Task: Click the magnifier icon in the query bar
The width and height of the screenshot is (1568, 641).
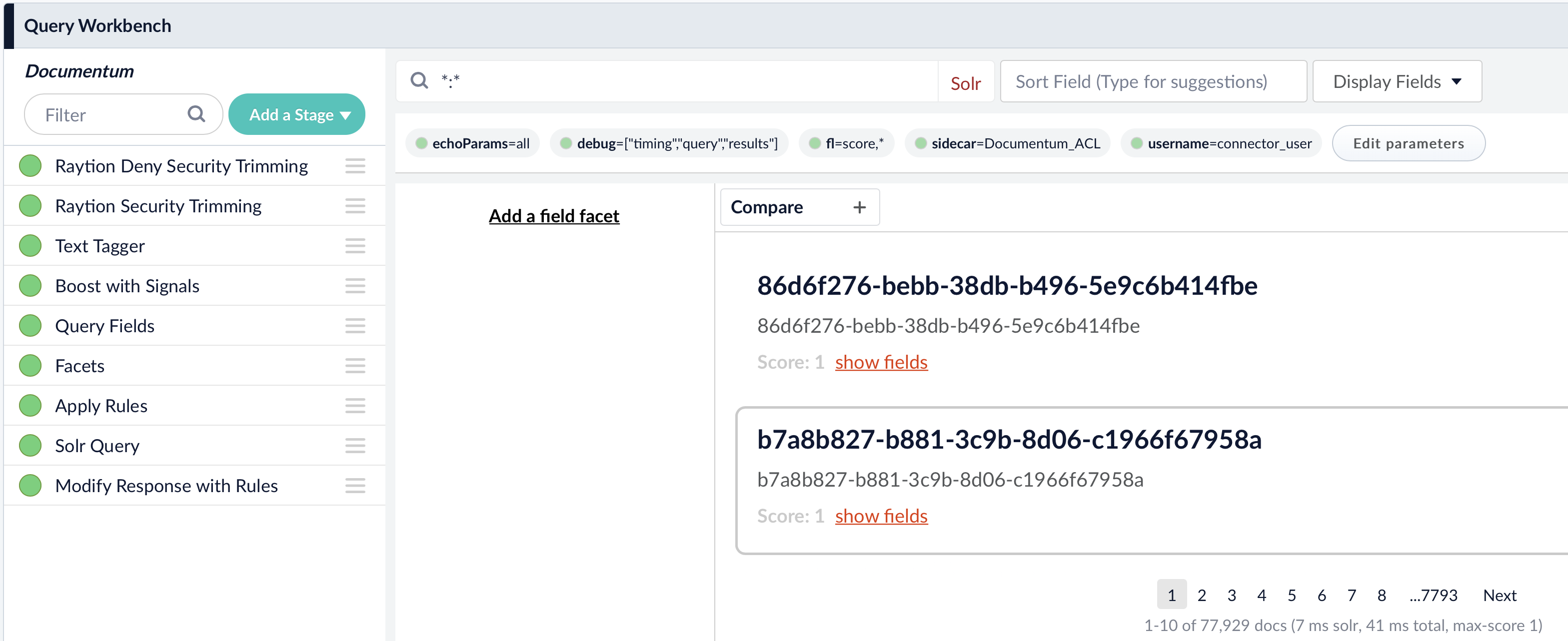Action: tap(419, 80)
